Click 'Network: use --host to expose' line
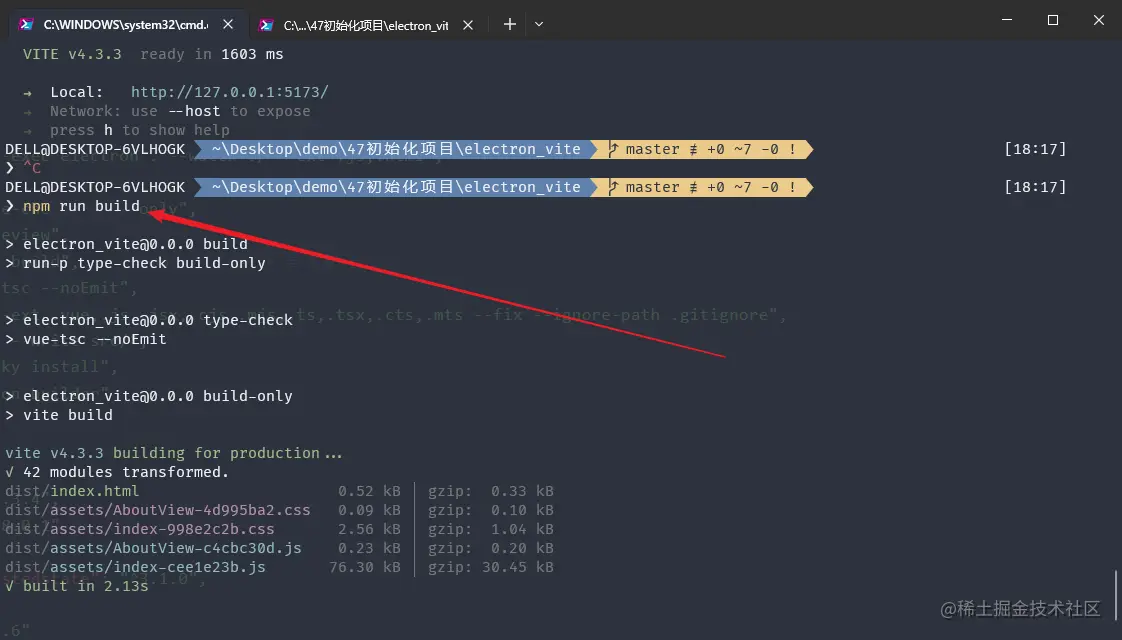Screen dimensions: 1122x640 click(180, 111)
